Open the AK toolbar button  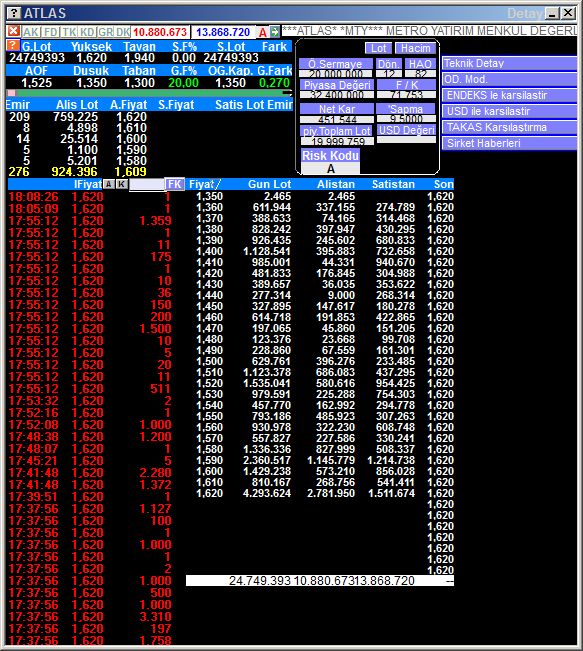pos(31,32)
